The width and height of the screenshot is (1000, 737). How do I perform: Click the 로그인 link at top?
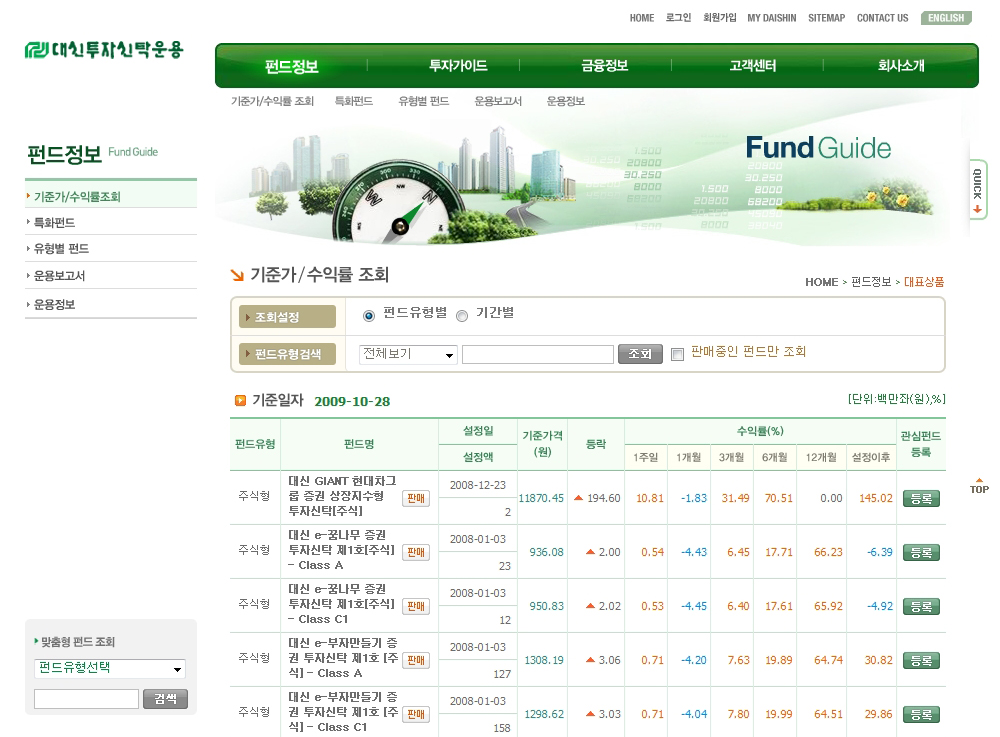678,18
